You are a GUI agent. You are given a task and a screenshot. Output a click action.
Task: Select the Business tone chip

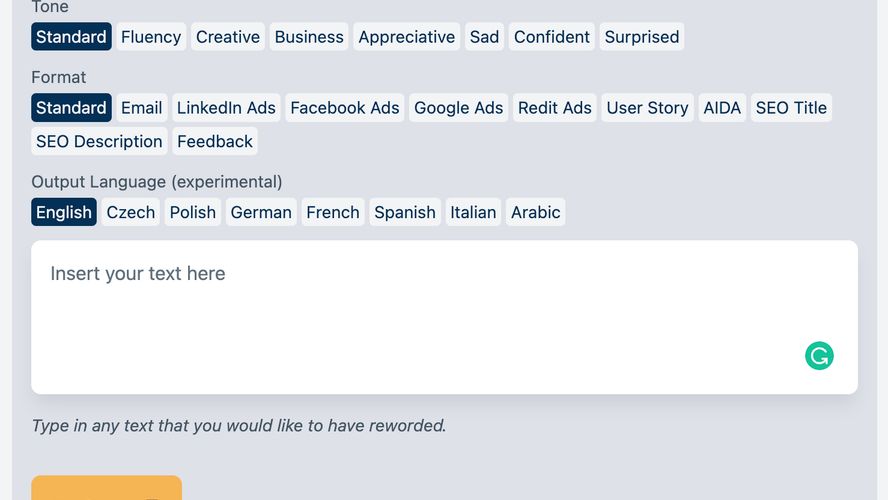(x=309, y=37)
